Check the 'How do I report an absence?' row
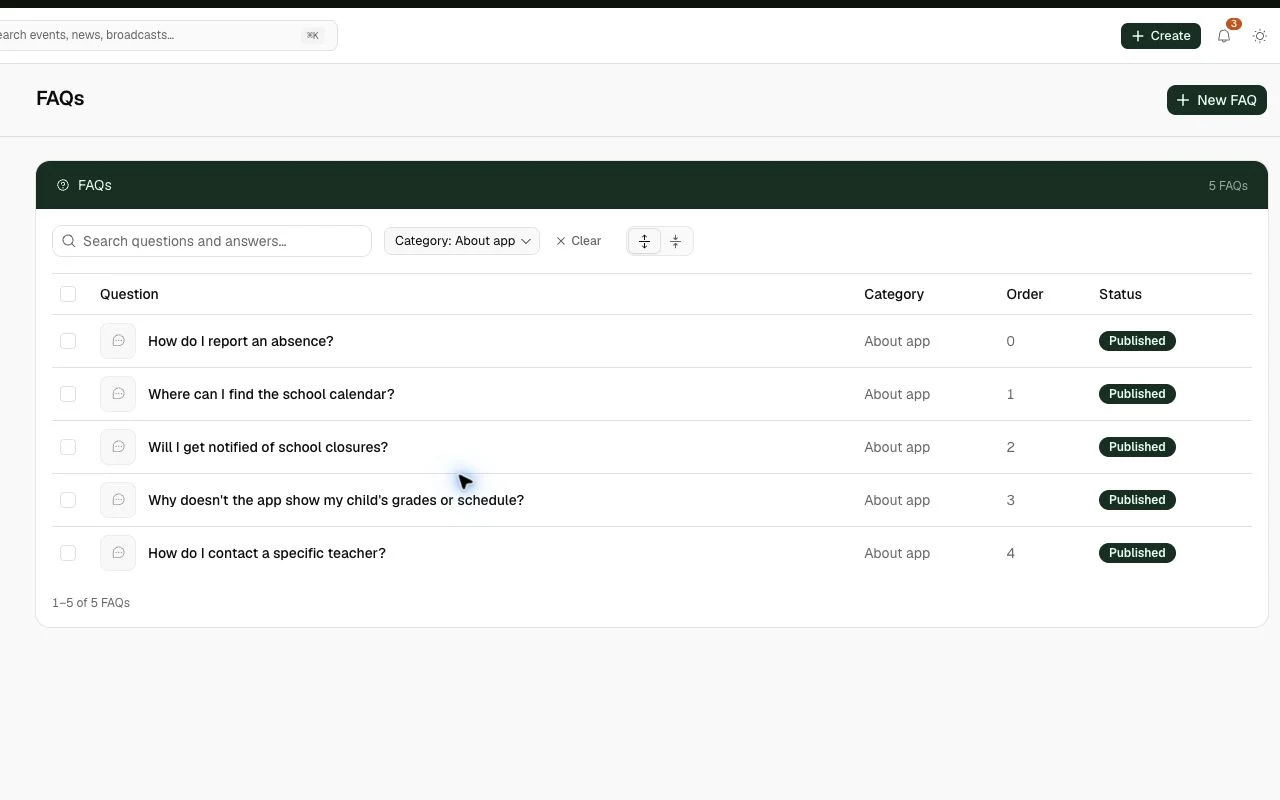Screen dimensions: 1280x800 click(x=68, y=341)
